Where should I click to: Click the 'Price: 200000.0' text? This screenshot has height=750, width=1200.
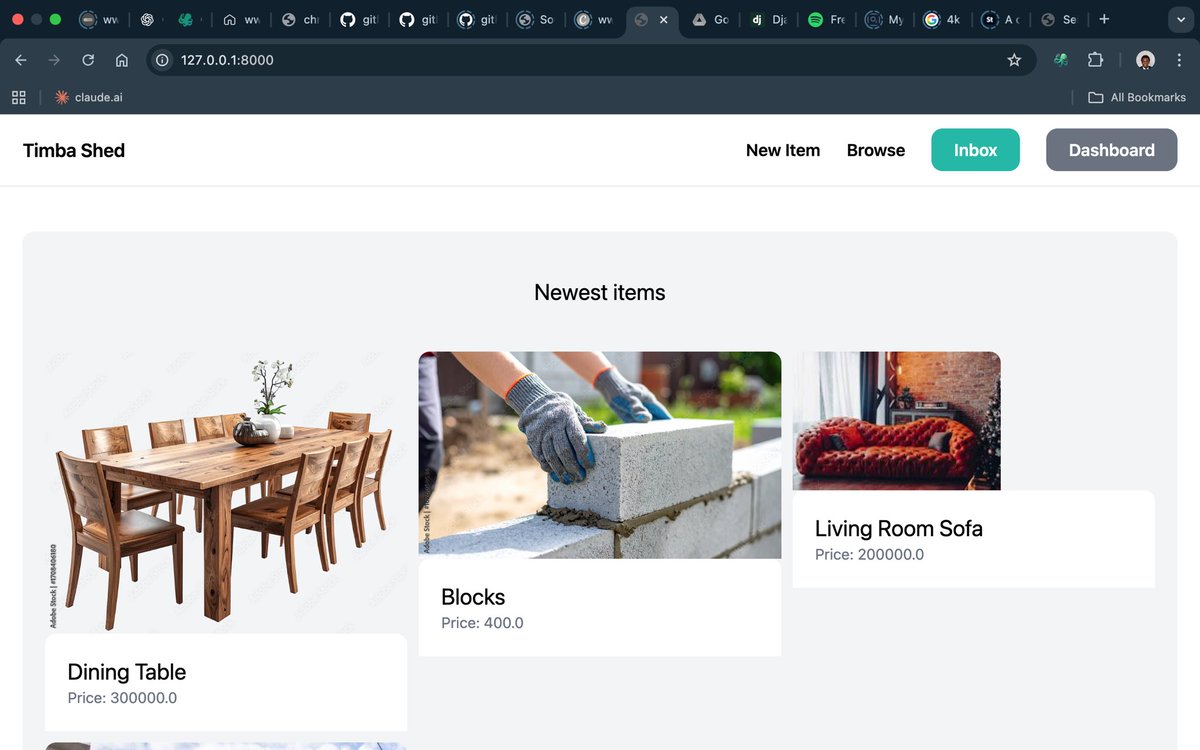870,554
